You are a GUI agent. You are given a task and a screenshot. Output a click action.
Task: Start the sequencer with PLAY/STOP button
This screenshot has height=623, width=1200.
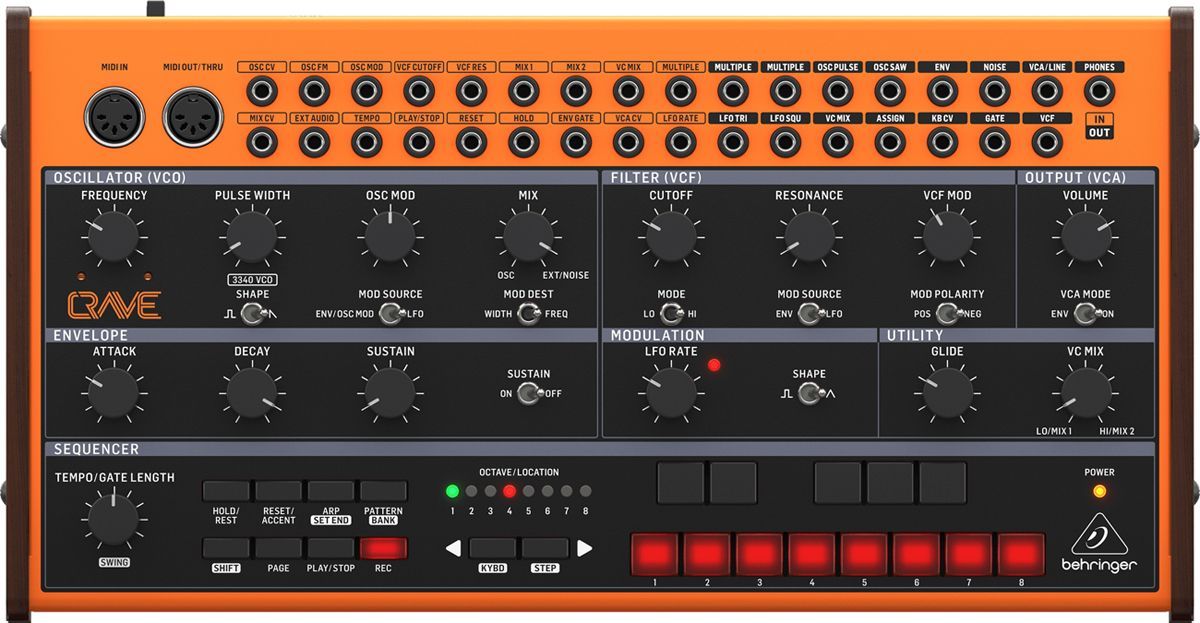331,548
